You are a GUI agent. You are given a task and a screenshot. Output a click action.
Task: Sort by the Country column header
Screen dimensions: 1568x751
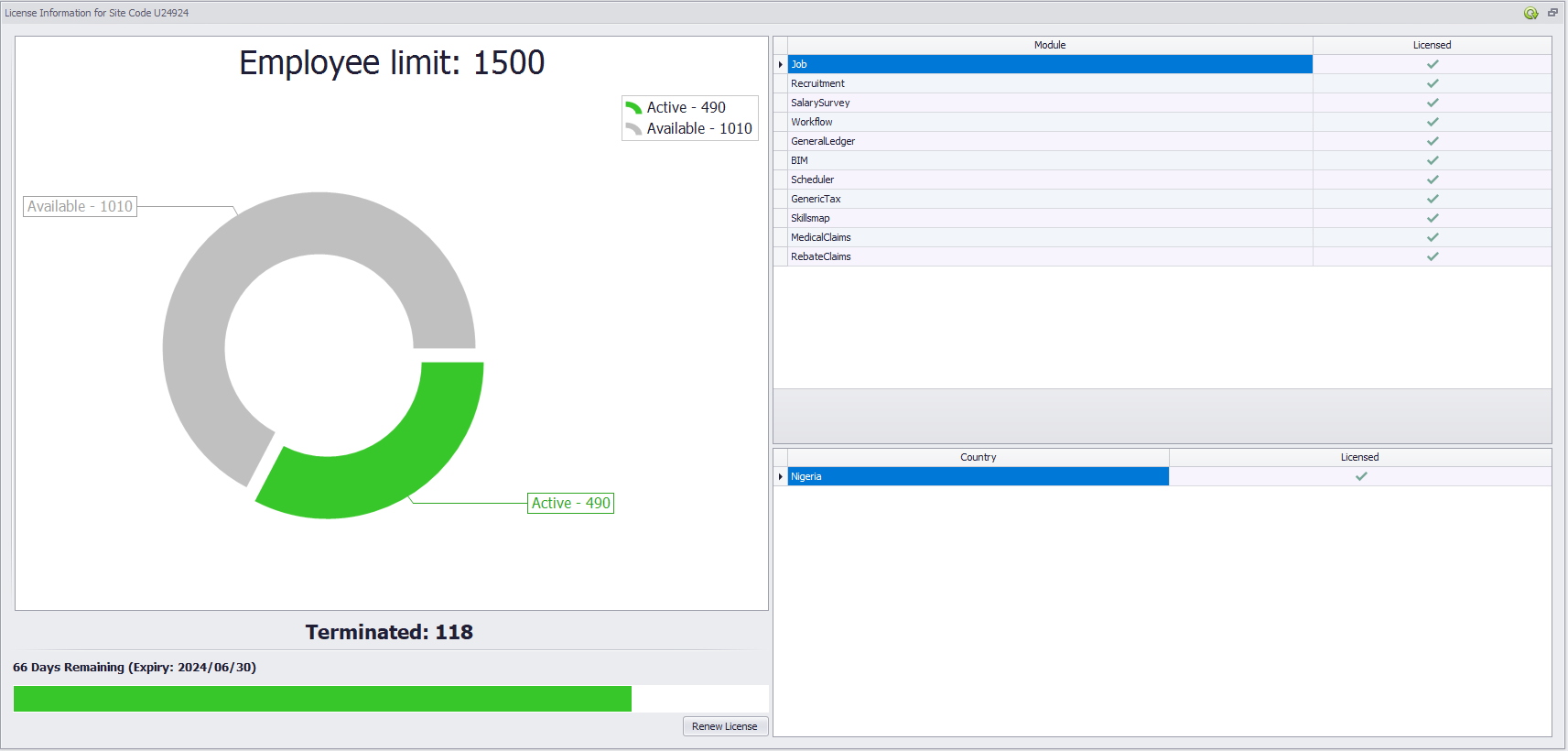(979, 457)
